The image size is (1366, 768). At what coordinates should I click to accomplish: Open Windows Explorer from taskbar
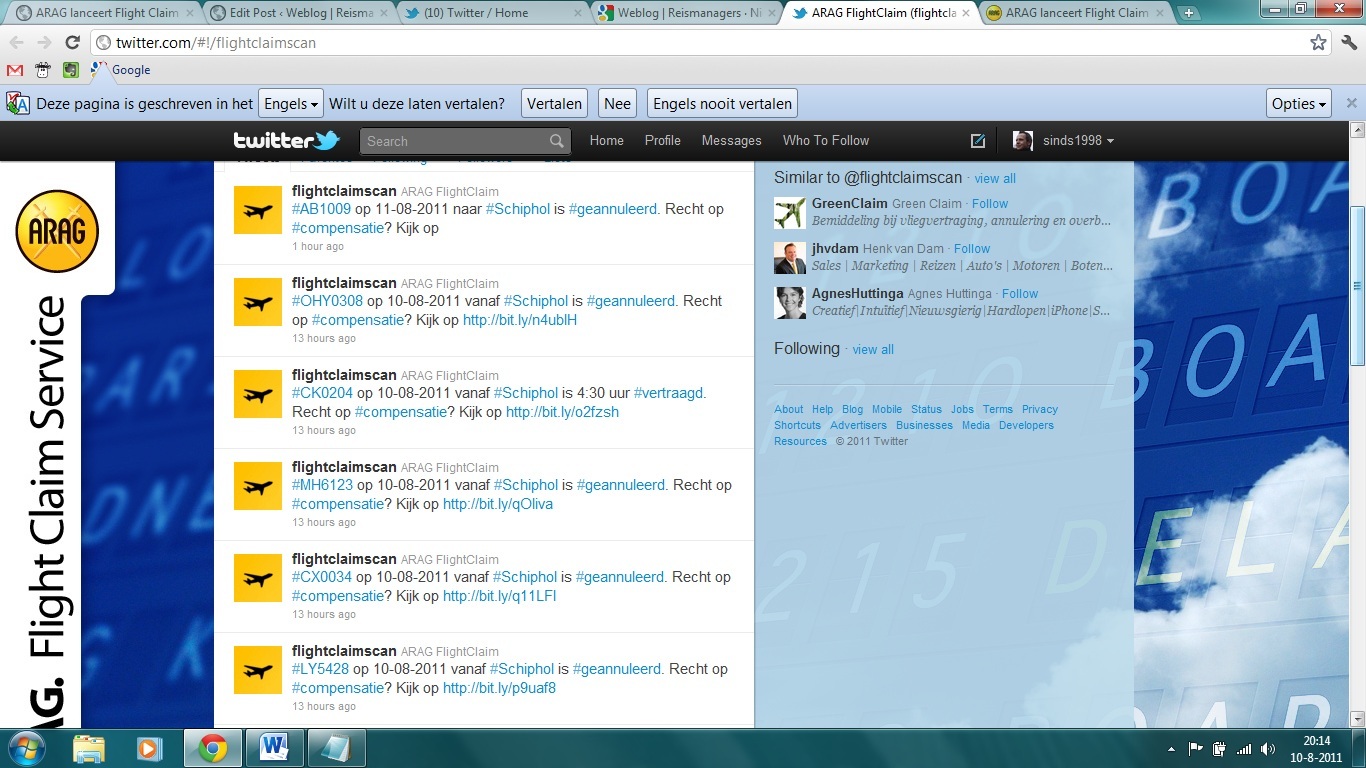(89, 748)
